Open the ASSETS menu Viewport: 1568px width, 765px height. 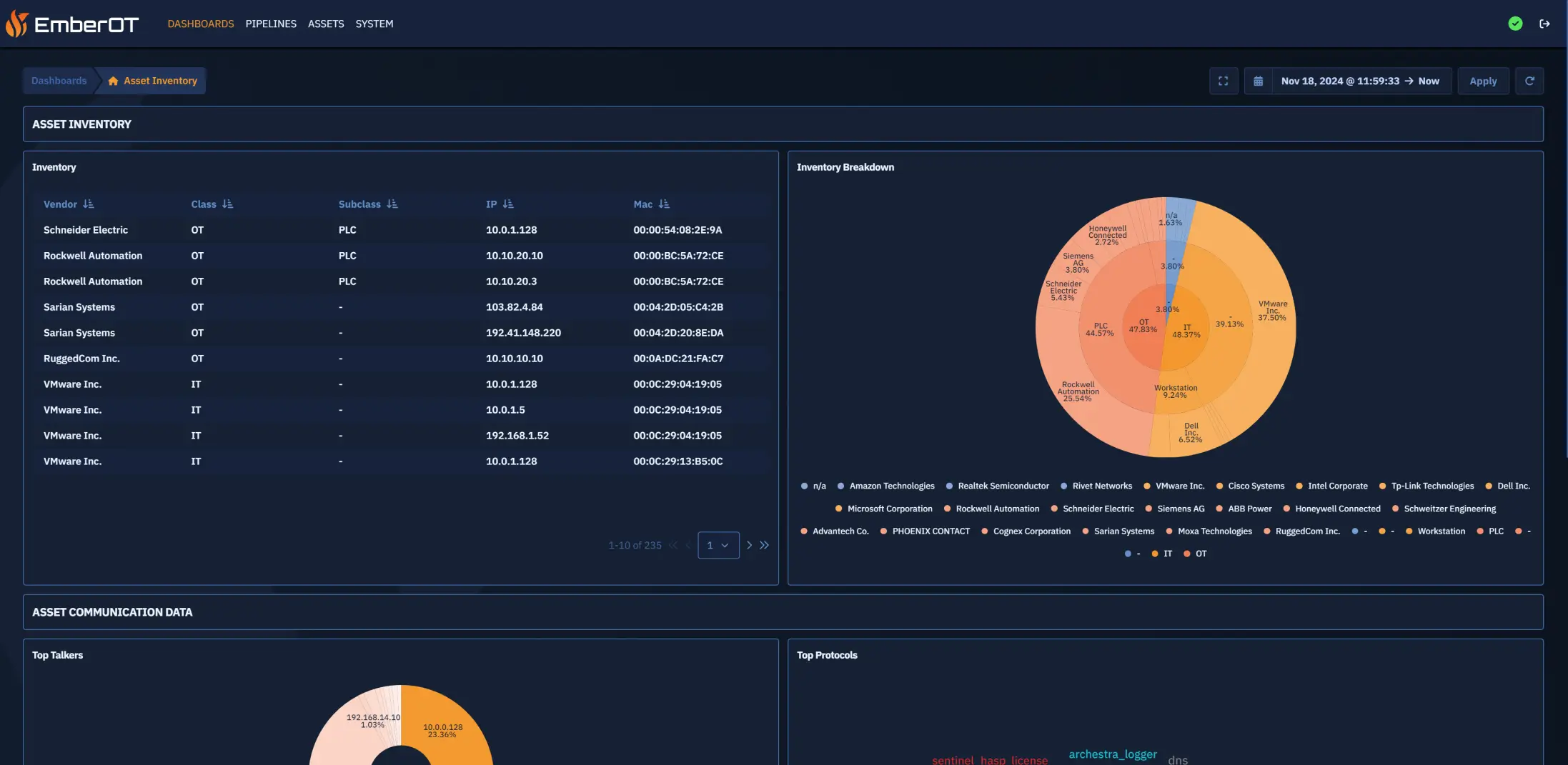pos(326,24)
